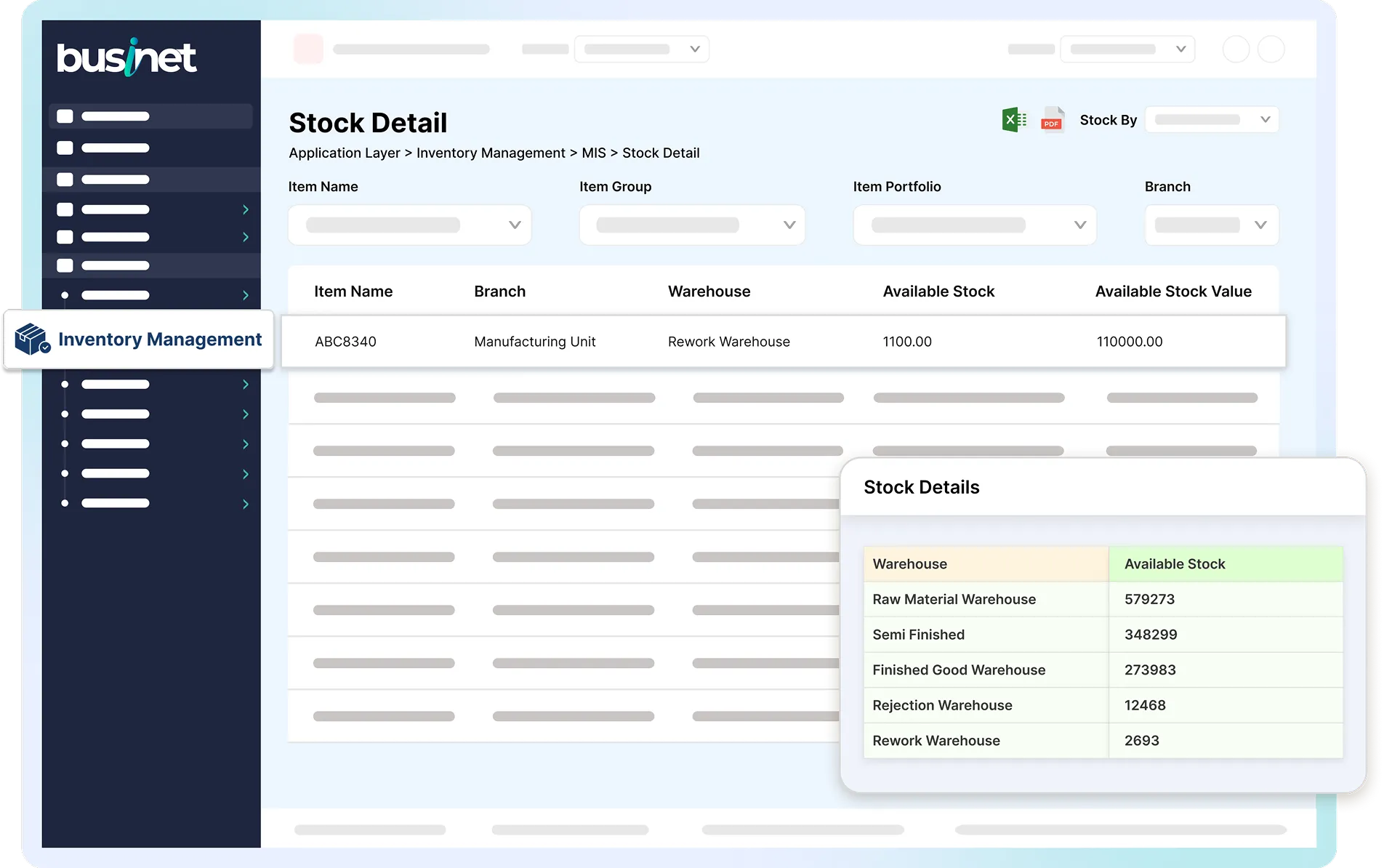
Task: Click the Application Layer breadcrumb
Action: (345, 153)
